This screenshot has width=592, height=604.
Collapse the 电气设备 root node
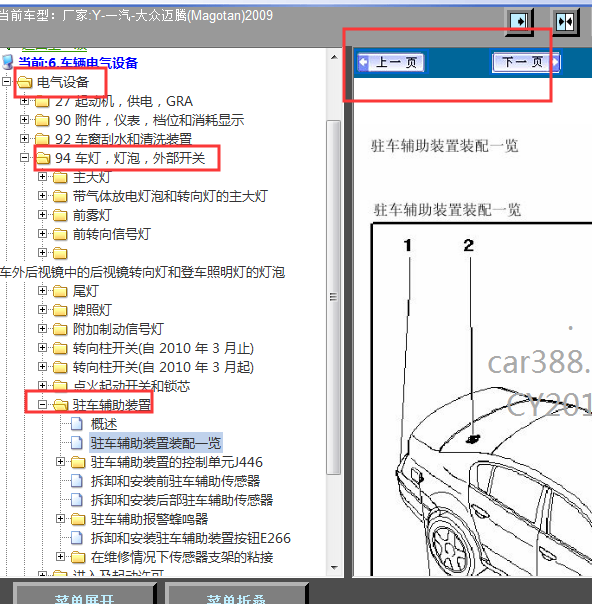click(6, 82)
